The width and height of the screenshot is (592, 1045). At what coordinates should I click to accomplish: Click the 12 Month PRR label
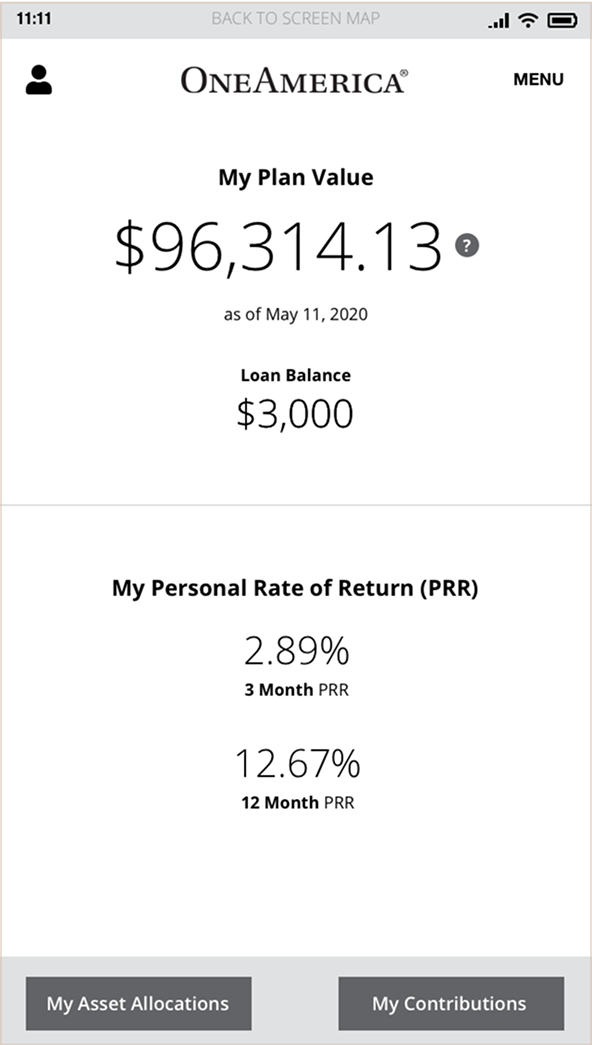pos(297,802)
